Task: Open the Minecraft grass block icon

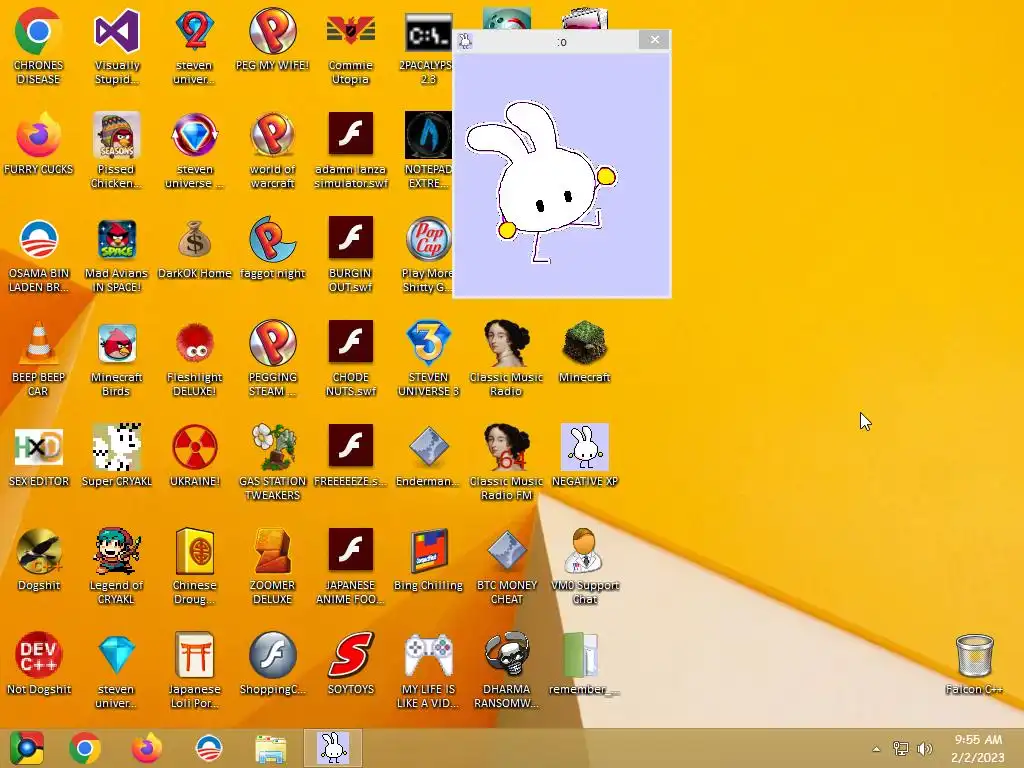Action: click(584, 342)
